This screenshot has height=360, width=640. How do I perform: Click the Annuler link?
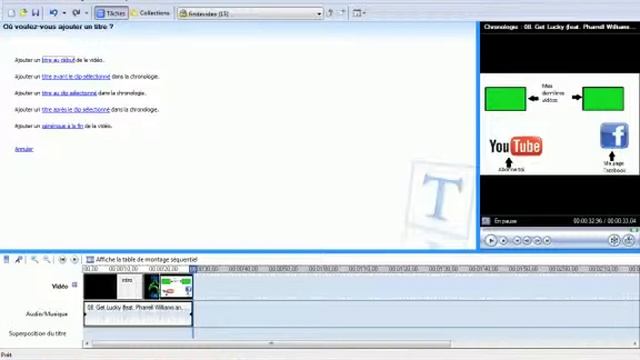[24, 149]
